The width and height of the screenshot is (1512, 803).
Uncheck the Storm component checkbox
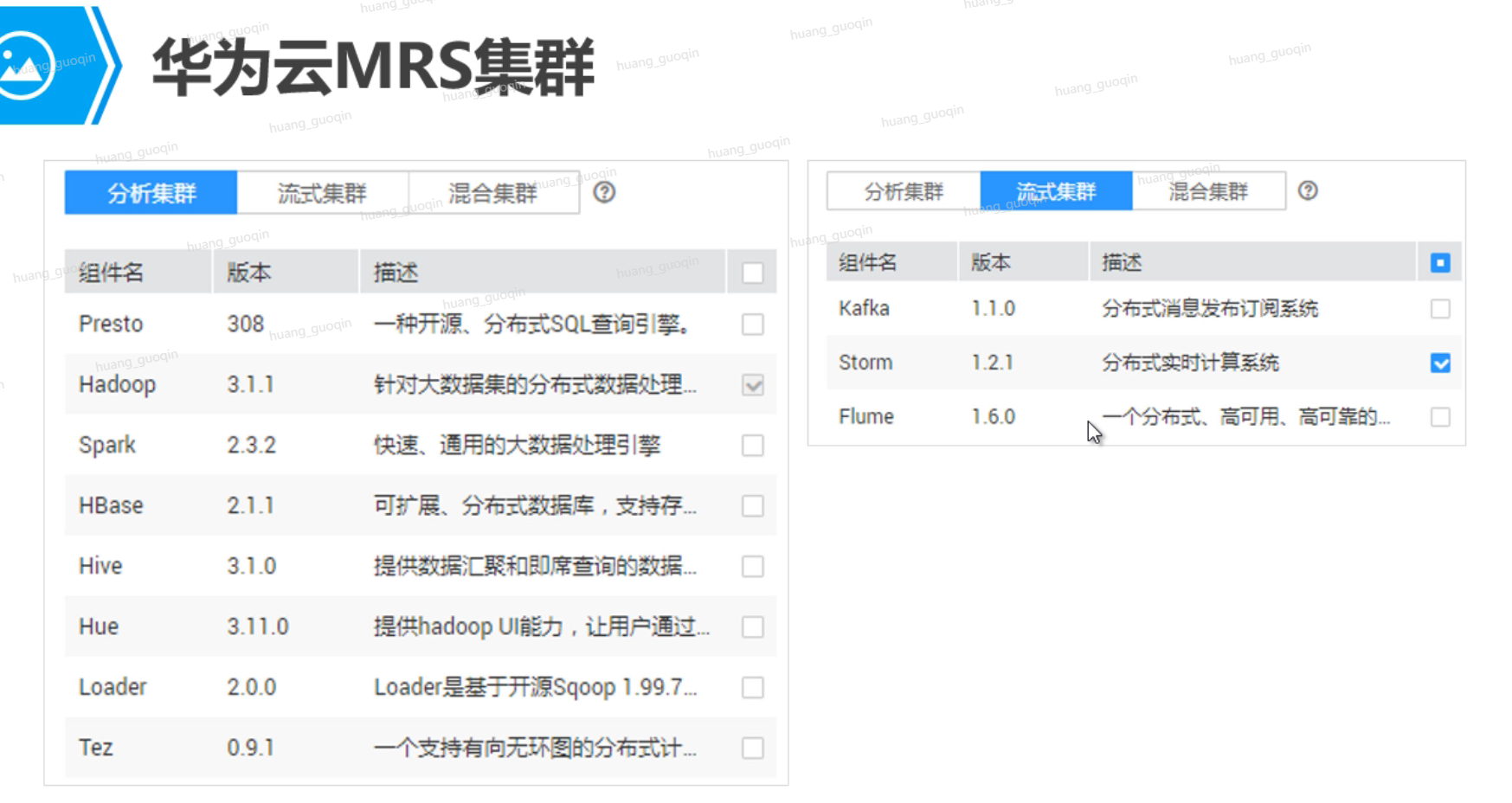[1440, 363]
